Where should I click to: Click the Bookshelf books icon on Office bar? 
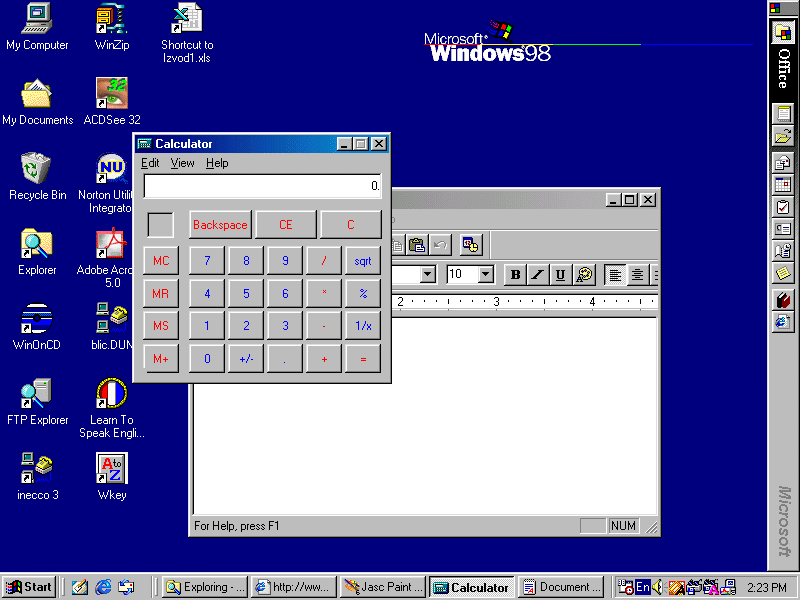coord(783,300)
